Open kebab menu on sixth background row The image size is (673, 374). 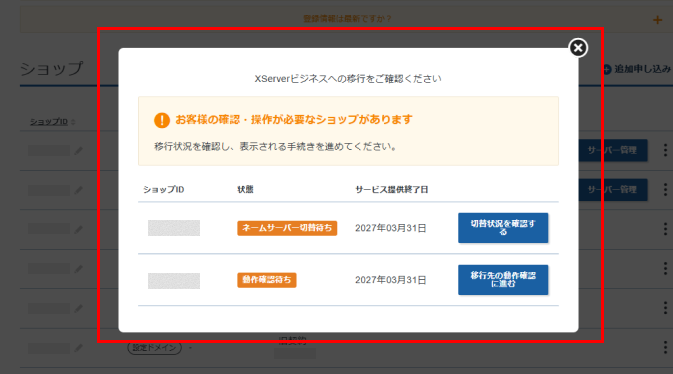pos(665,347)
